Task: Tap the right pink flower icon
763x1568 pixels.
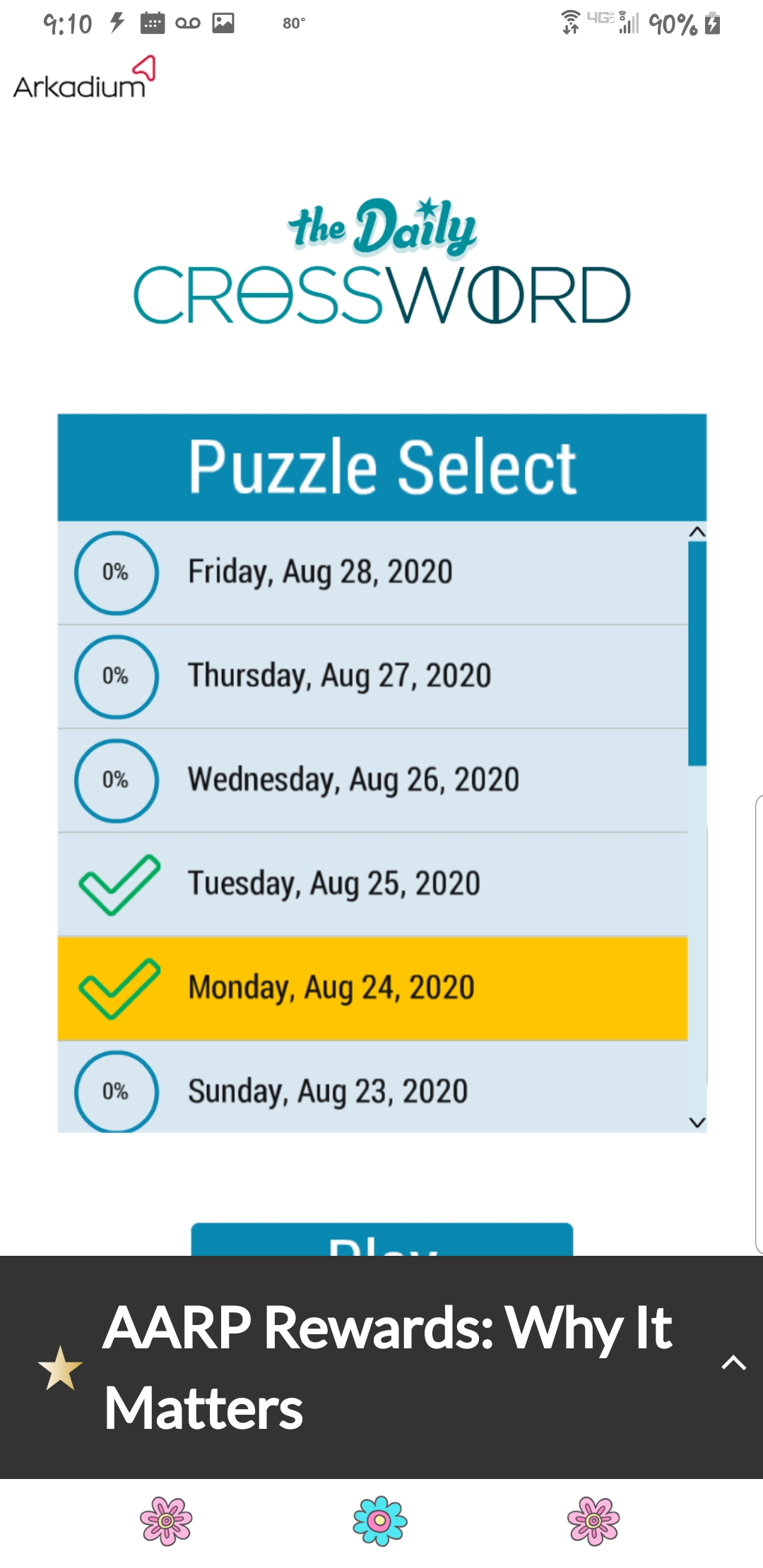Action: click(593, 1521)
